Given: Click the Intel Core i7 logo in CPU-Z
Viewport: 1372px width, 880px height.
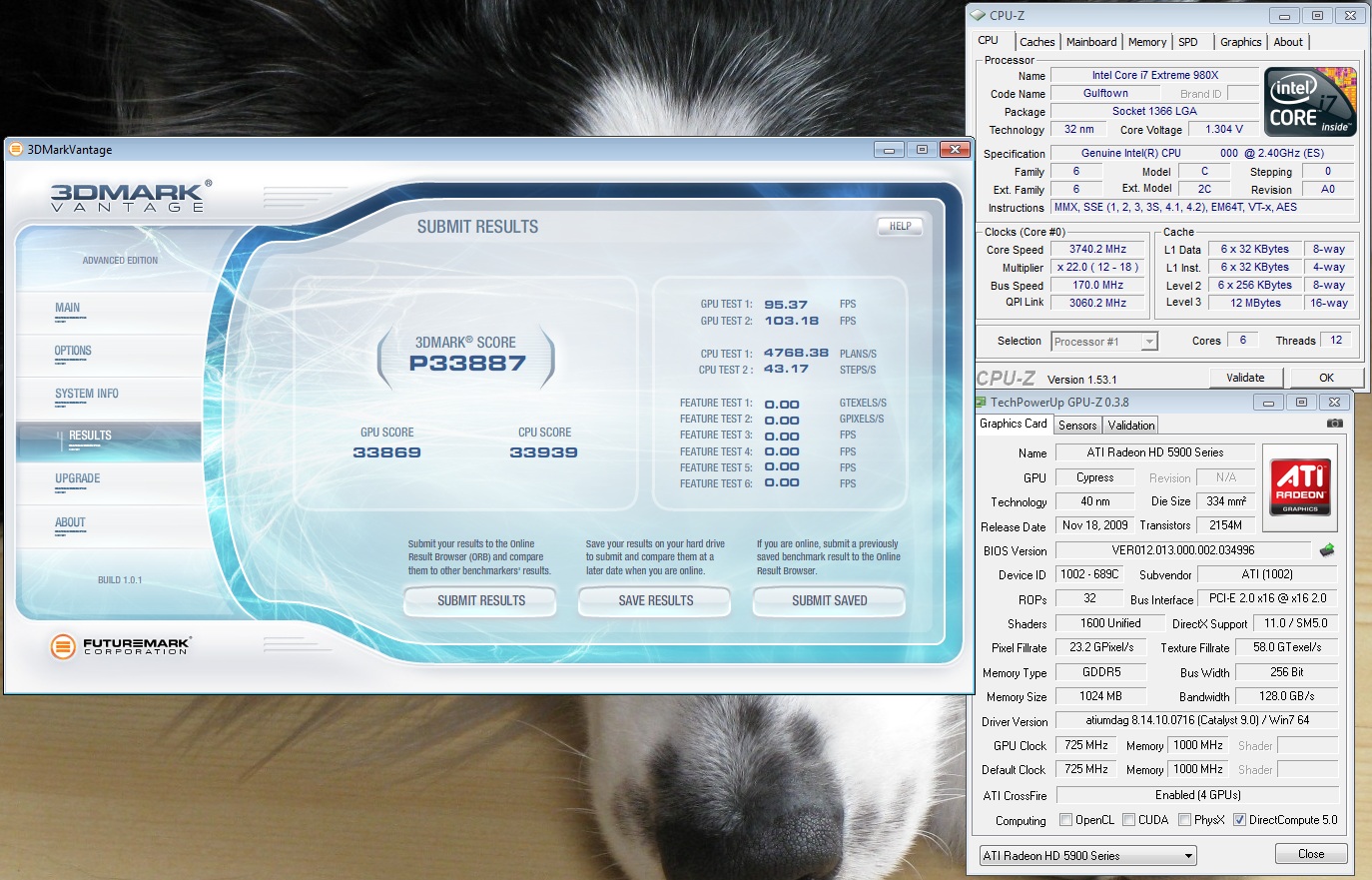Looking at the screenshot, I should point(1310,102).
